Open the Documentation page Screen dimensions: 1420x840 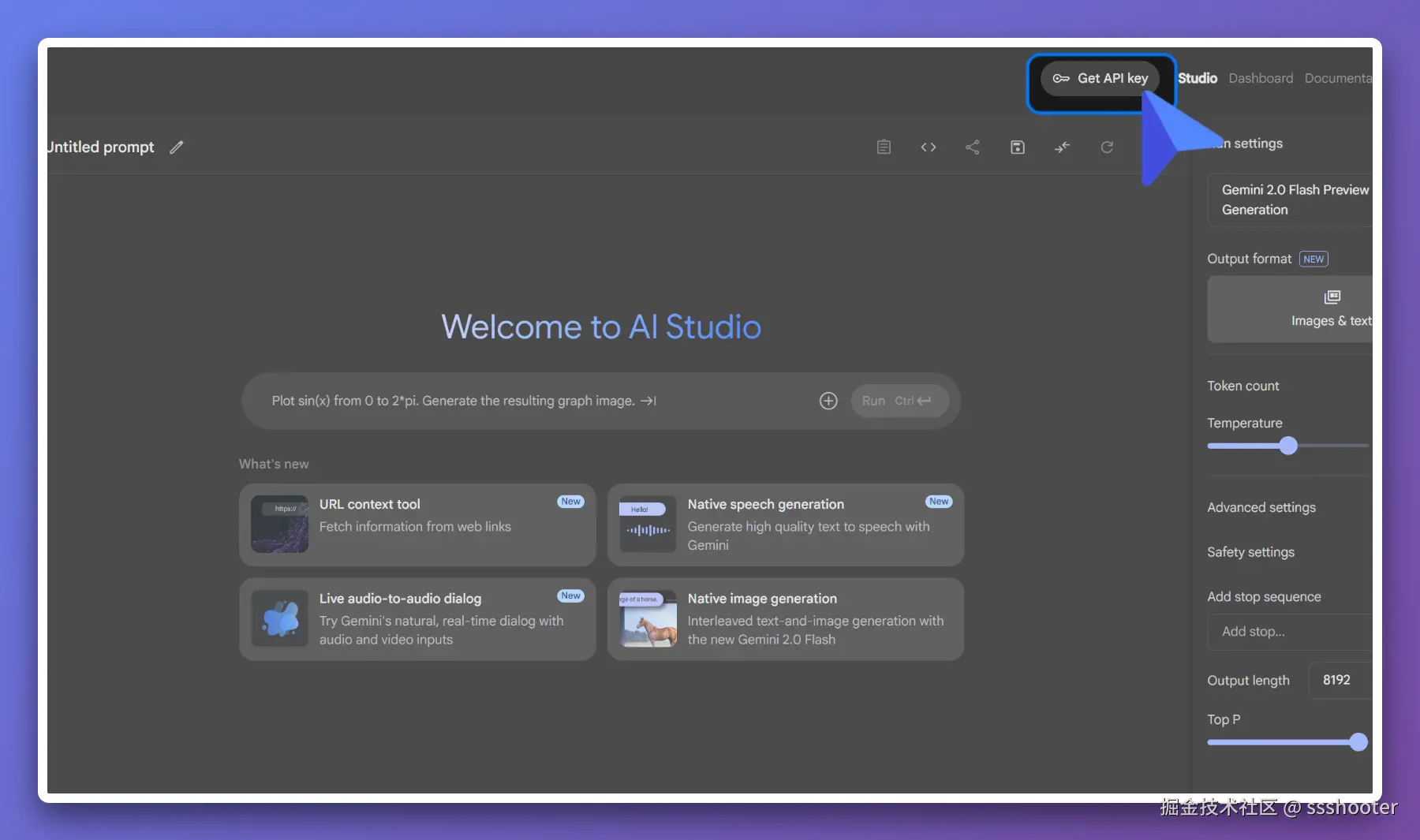point(1339,78)
